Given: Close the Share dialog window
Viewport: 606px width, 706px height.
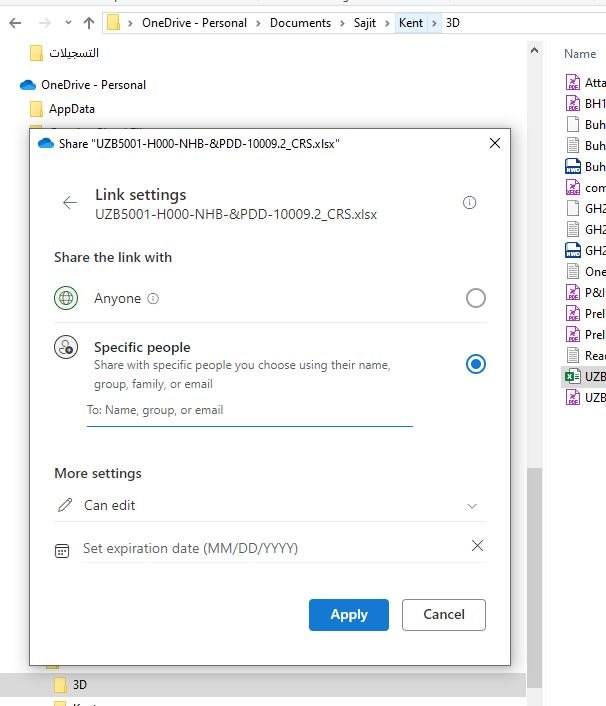Looking at the screenshot, I should click(x=495, y=143).
